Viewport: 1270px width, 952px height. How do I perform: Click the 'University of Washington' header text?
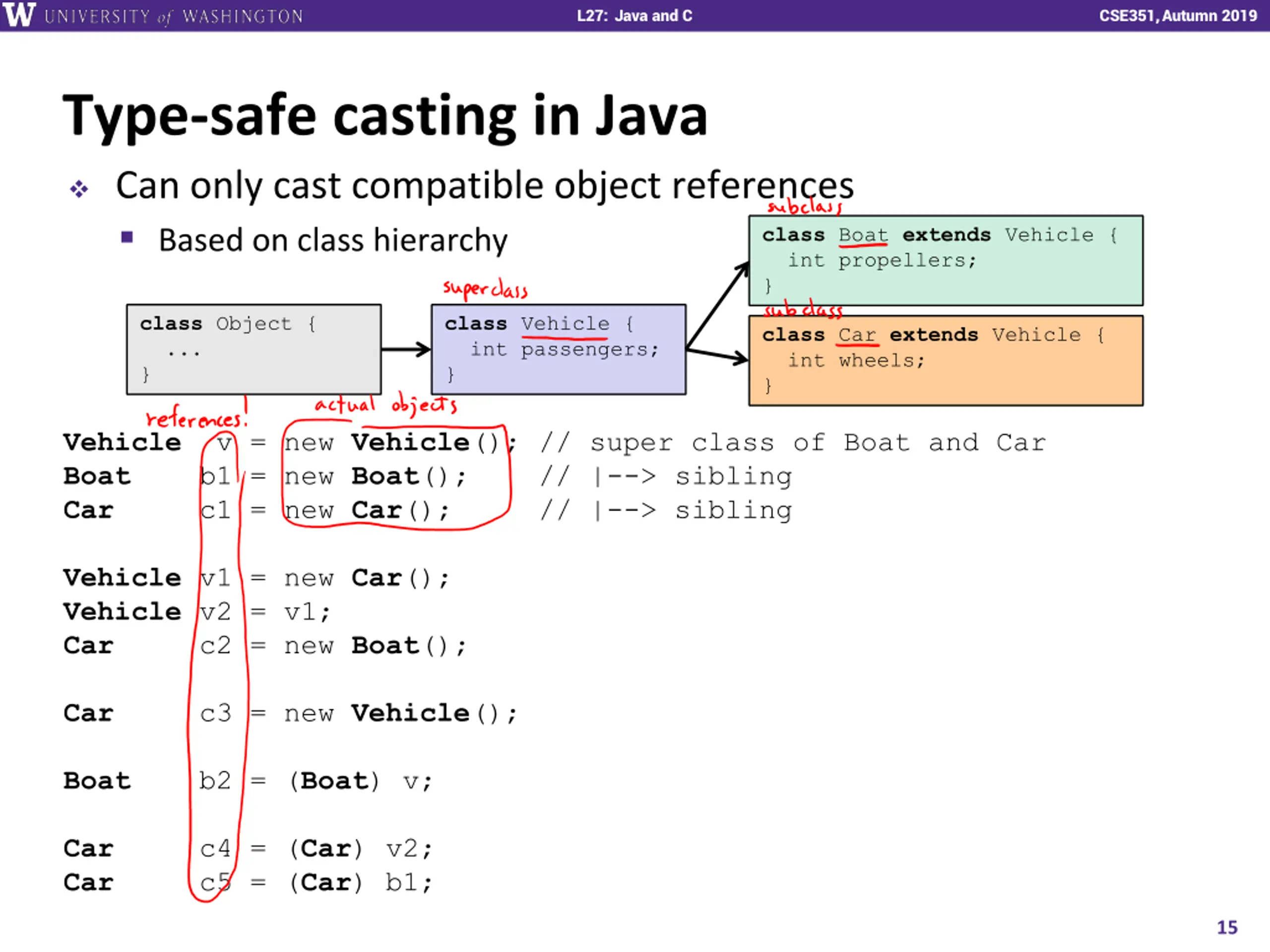(174, 17)
